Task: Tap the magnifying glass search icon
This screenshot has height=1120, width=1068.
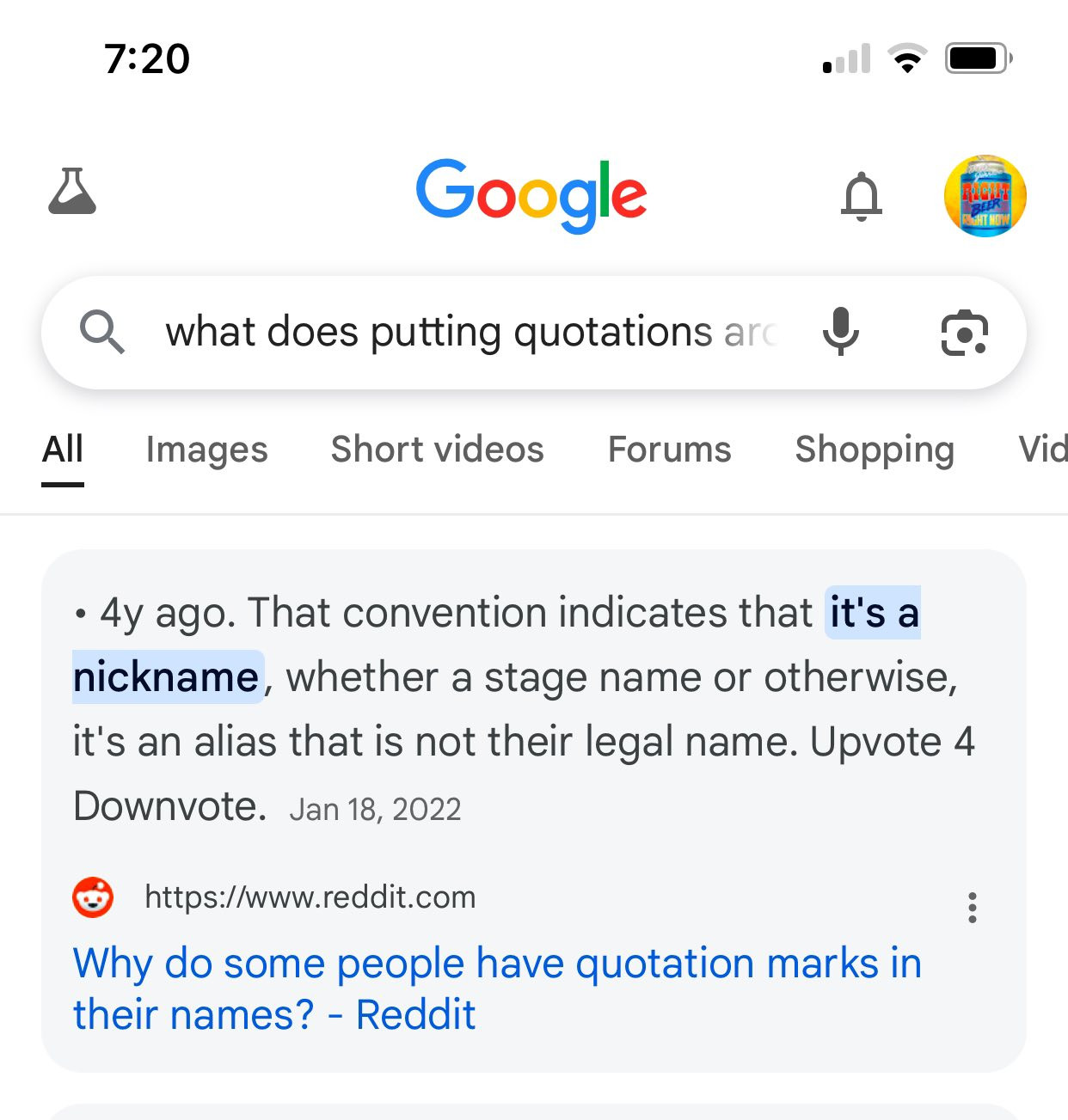Action: (102, 332)
